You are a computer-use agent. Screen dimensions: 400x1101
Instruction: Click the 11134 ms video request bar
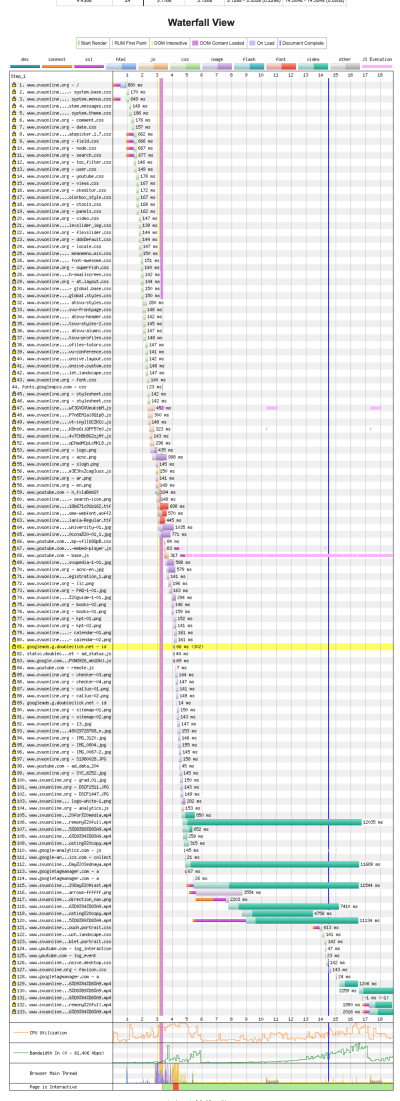[x=275, y=920]
